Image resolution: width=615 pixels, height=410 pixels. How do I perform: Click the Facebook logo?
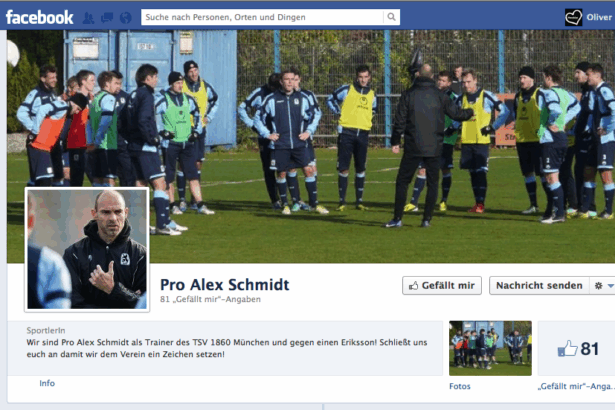39,17
